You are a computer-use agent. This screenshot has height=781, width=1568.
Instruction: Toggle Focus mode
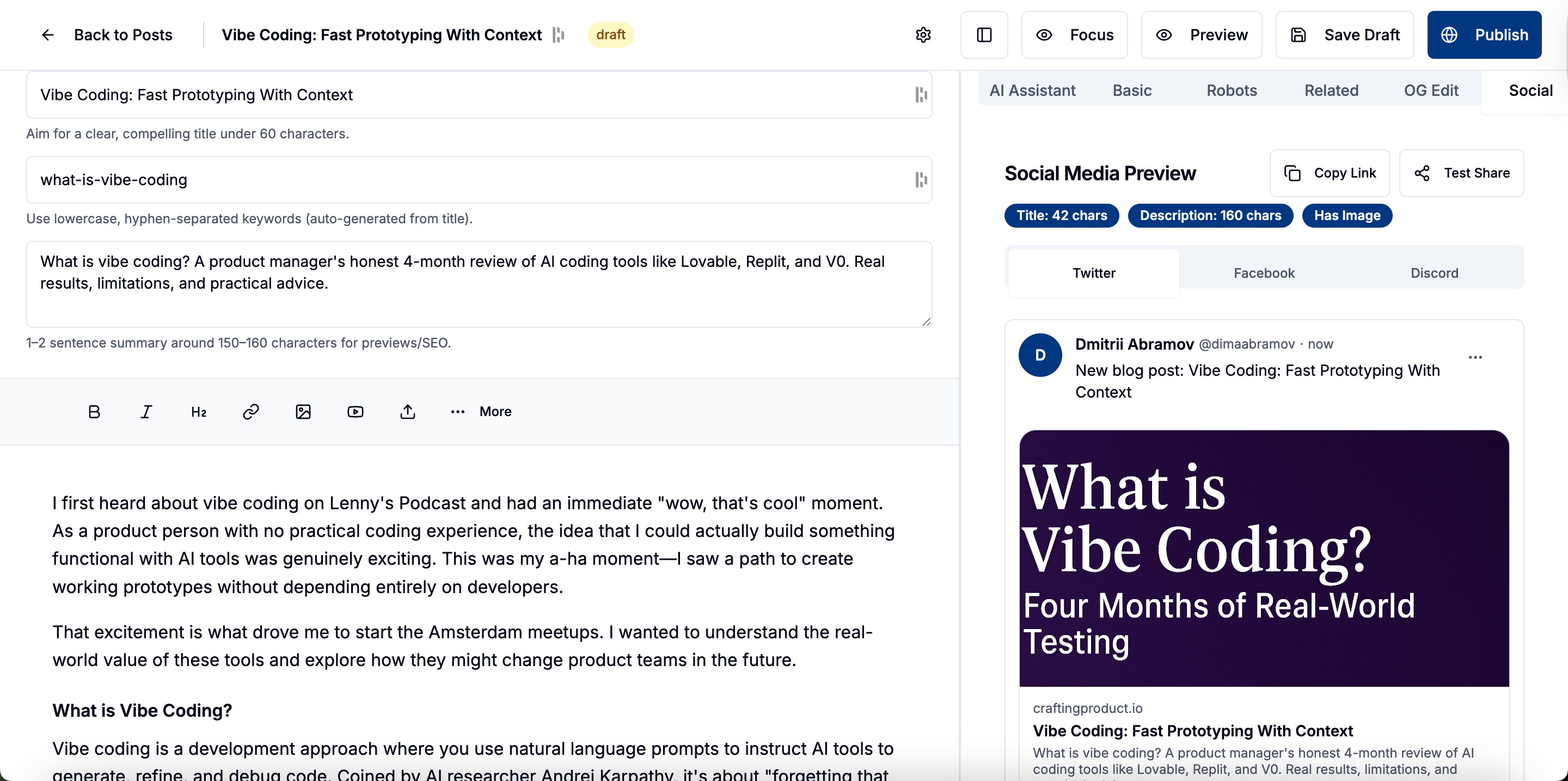point(1074,35)
